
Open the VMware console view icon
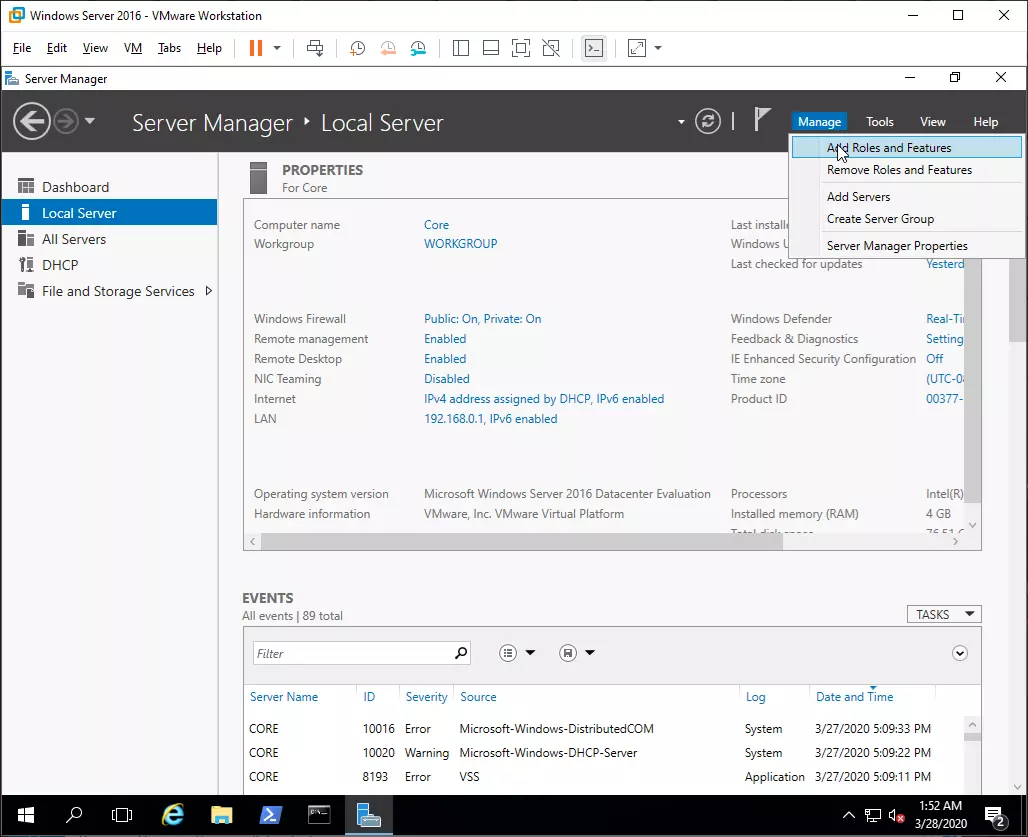click(x=594, y=48)
